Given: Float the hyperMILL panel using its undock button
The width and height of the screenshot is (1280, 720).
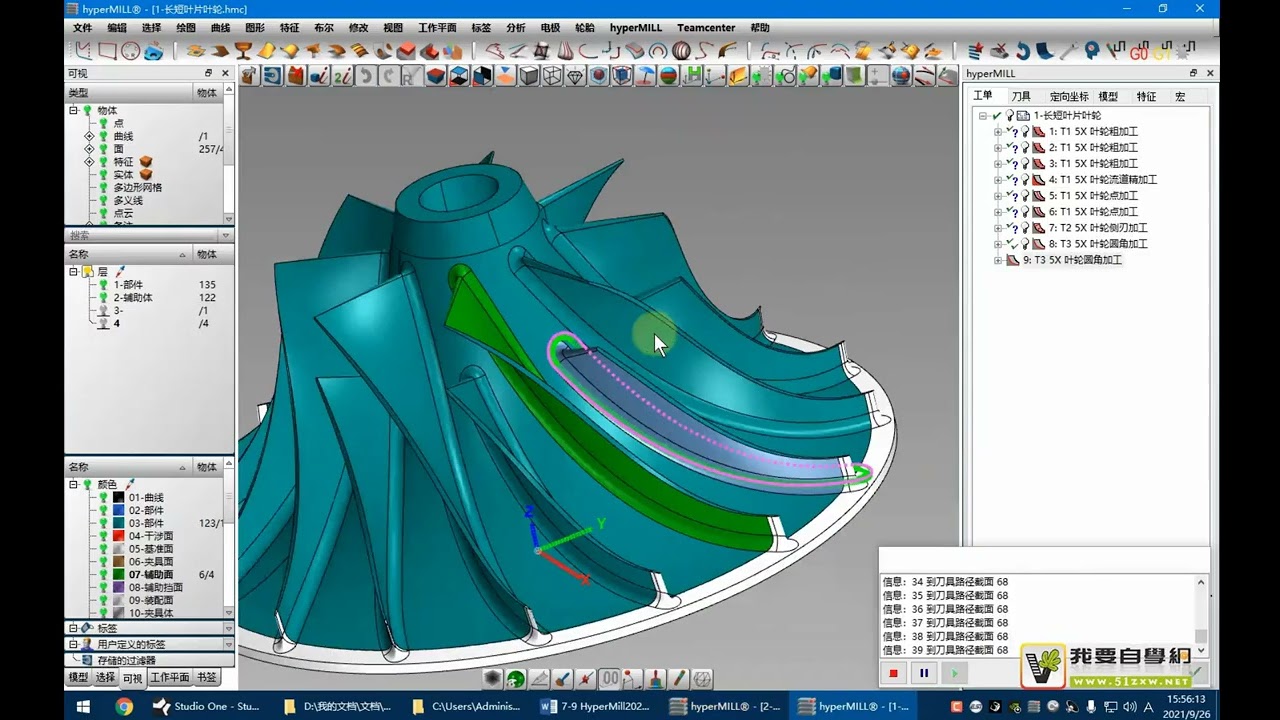Looking at the screenshot, I should click(x=1193, y=73).
